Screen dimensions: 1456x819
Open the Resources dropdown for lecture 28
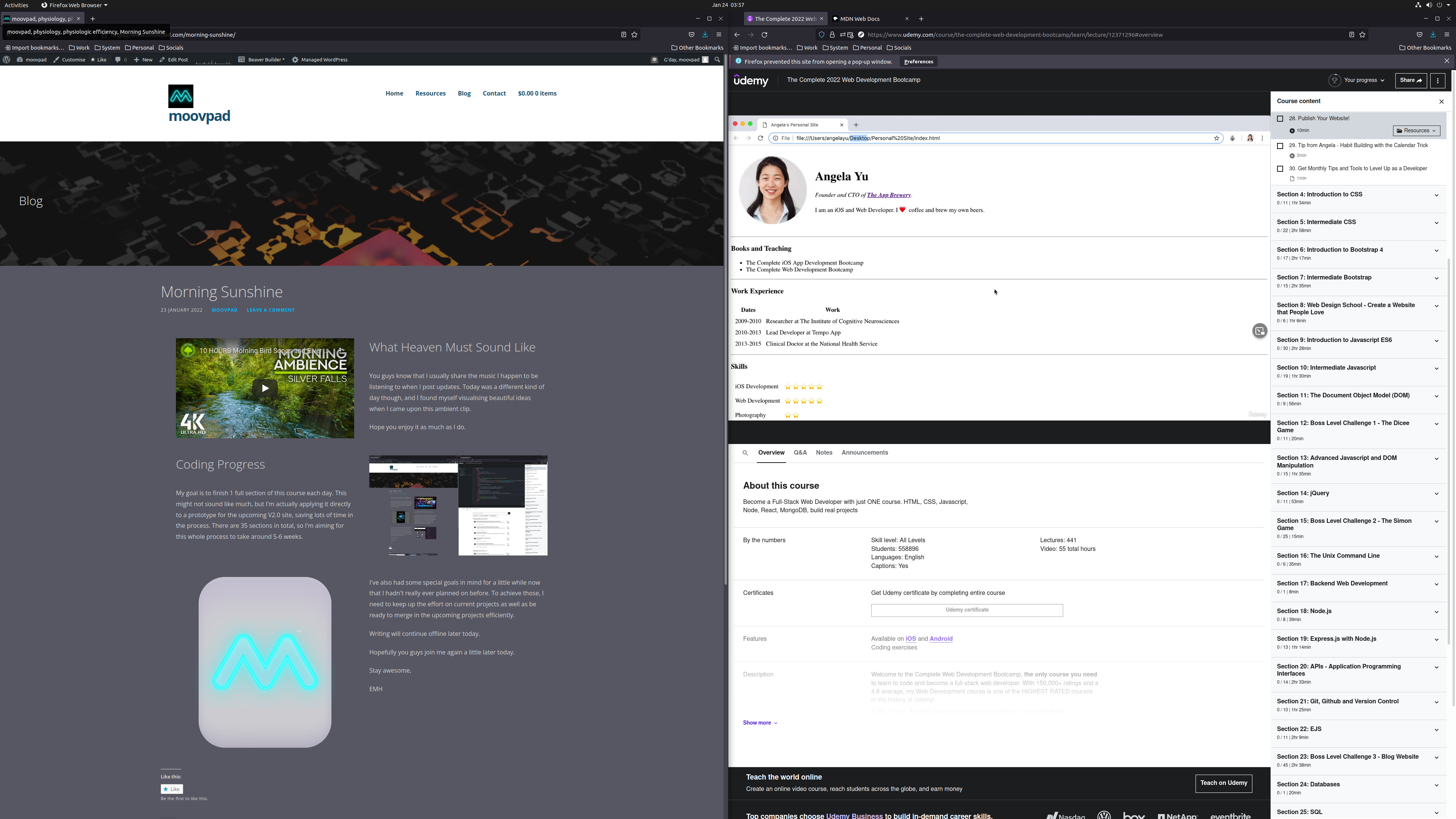click(1416, 130)
